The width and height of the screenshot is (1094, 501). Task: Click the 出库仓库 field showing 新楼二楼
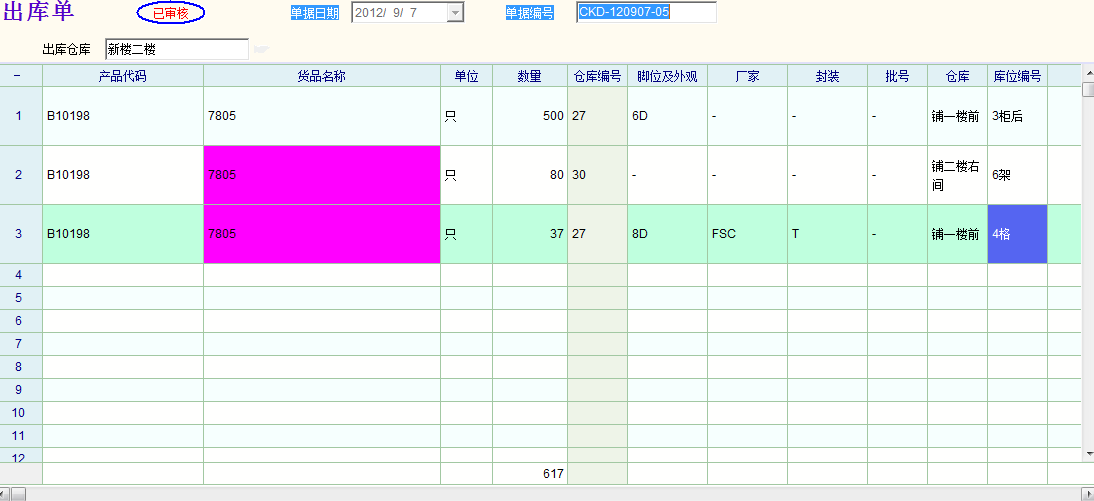pyautogui.click(x=176, y=49)
